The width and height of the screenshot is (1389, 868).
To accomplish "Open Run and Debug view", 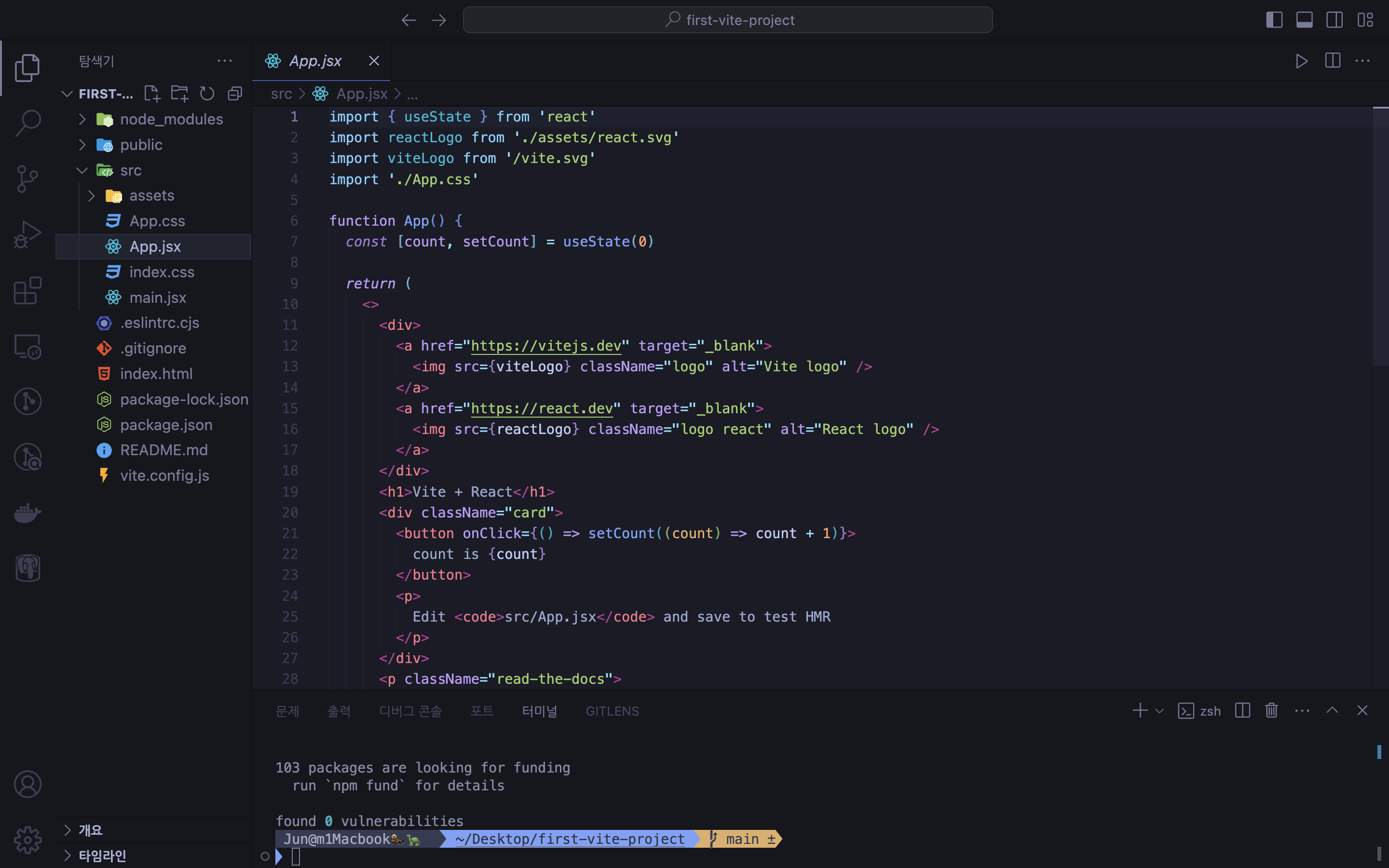I will click(x=27, y=234).
